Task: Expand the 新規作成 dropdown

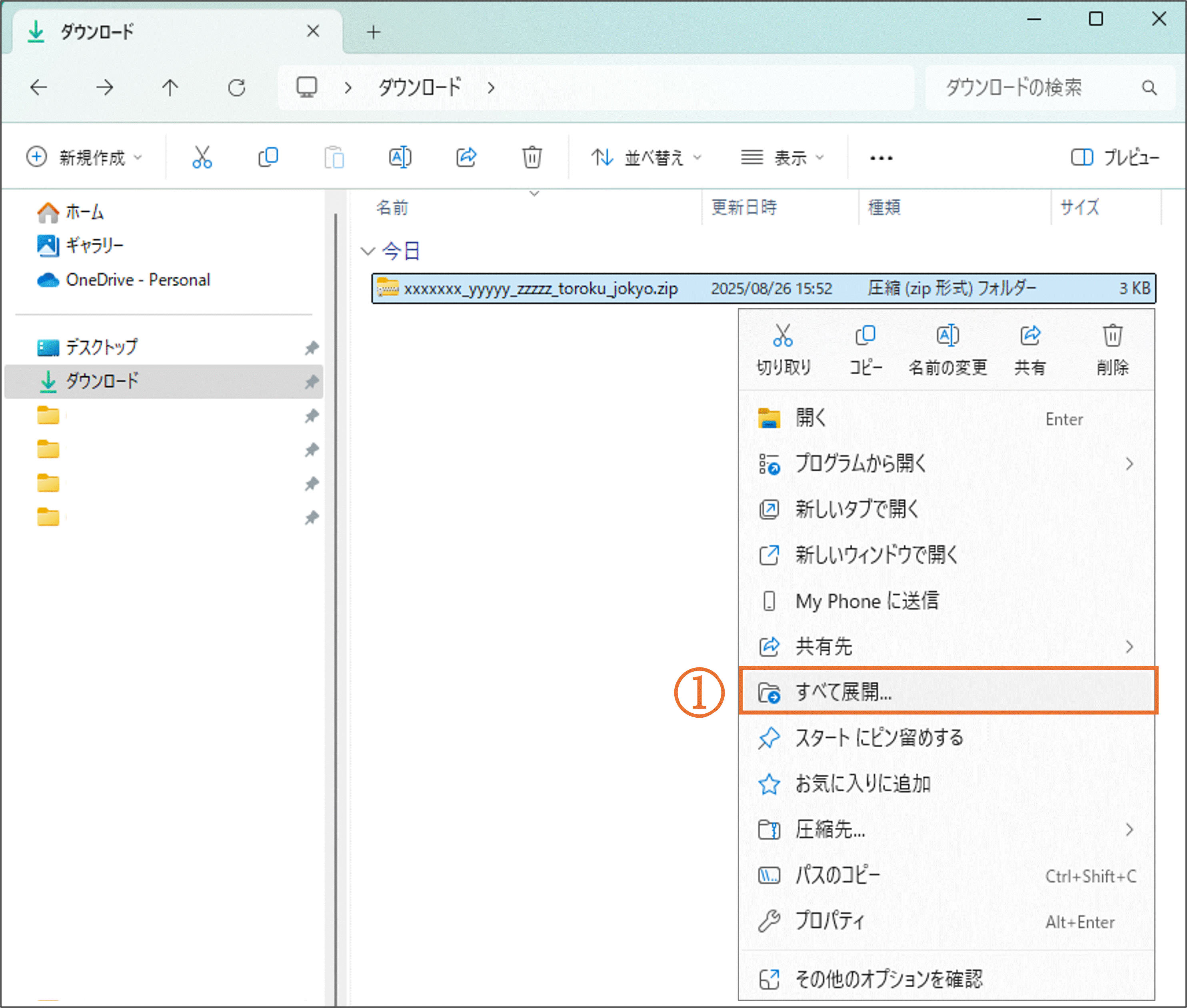Action: [x=84, y=157]
